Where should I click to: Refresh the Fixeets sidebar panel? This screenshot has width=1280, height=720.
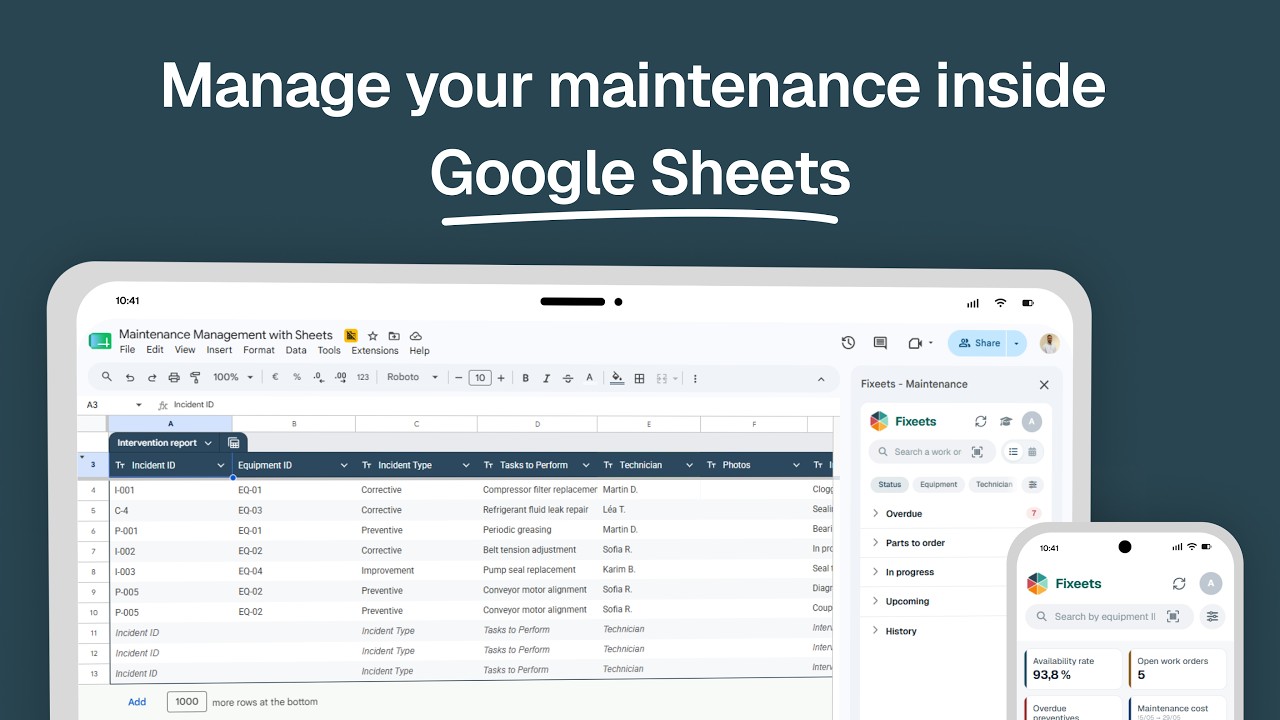pos(981,422)
